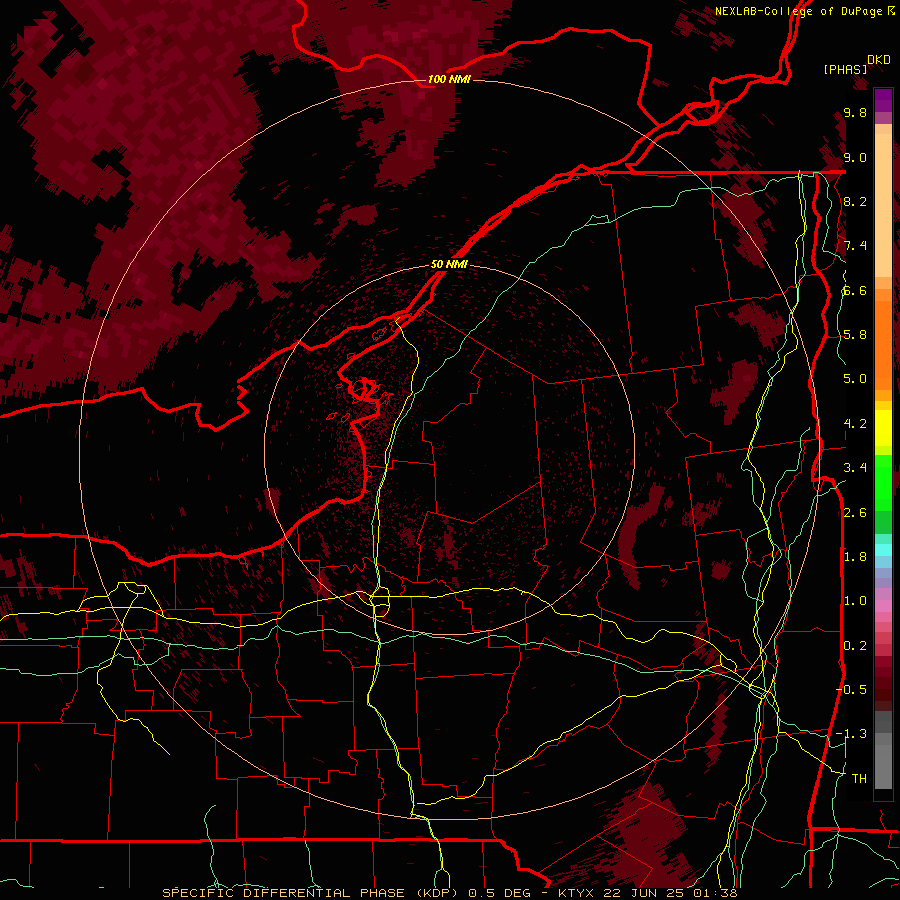
Task: Click the 9.0 value on the color scale
Action: point(855,157)
